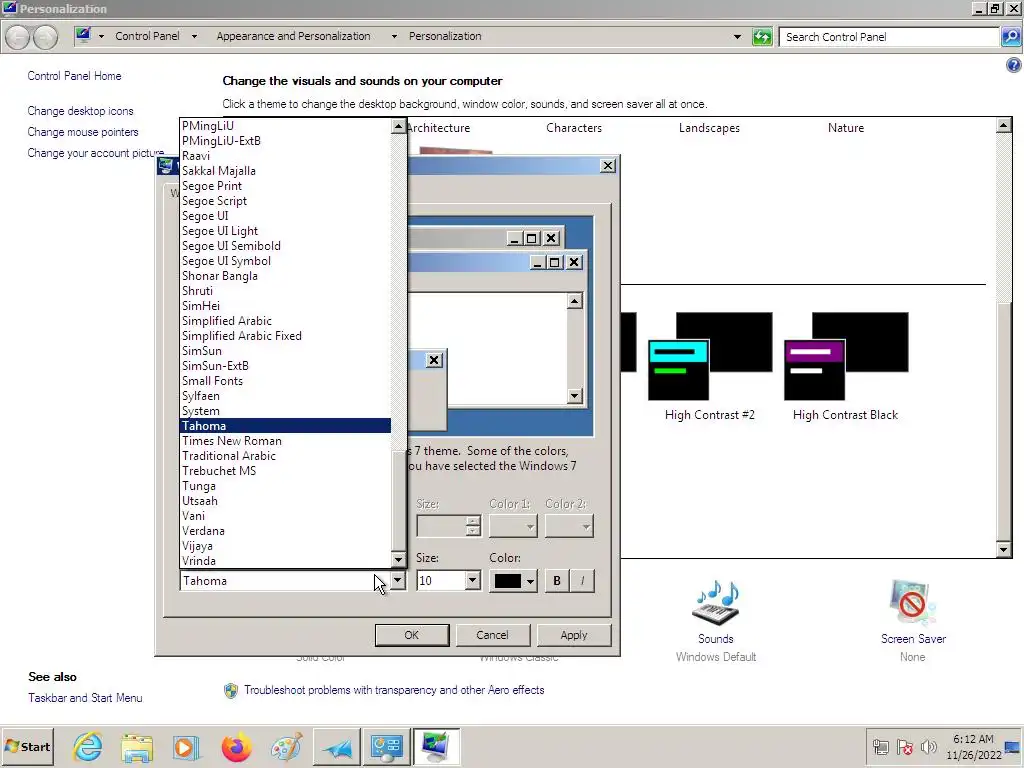The image size is (1024, 768).
Task: Click the Screen Saver icon
Action: click(912, 603)
